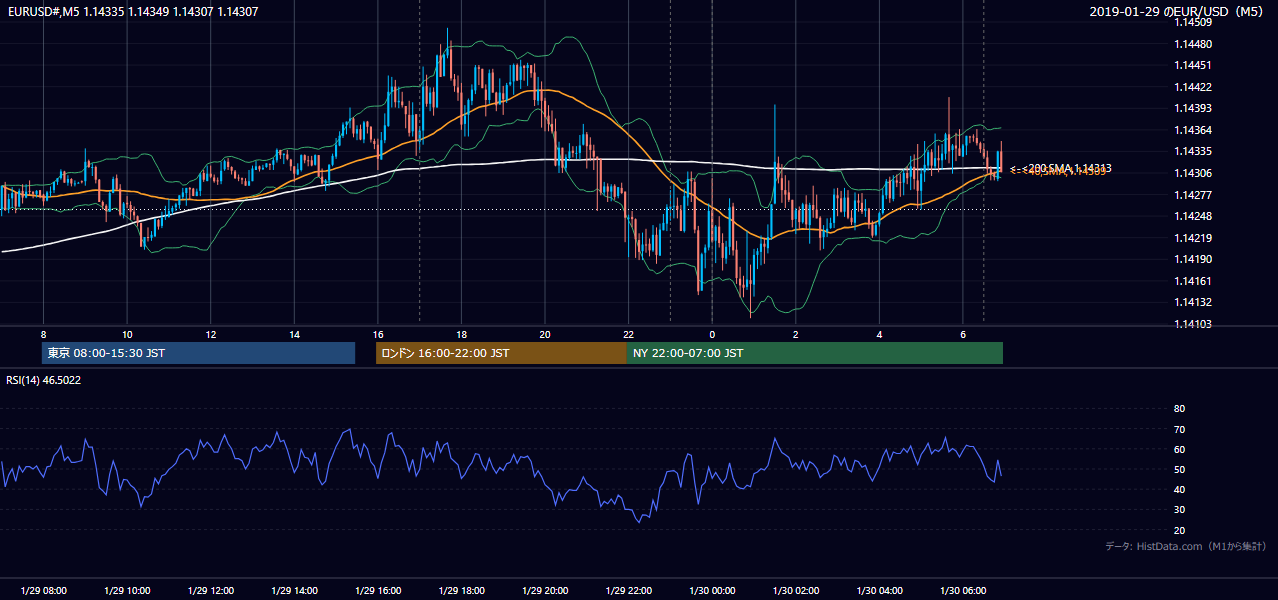Select the RSI scale value 20
The image size is (1278, 600).
click(x=1179, y=530)
